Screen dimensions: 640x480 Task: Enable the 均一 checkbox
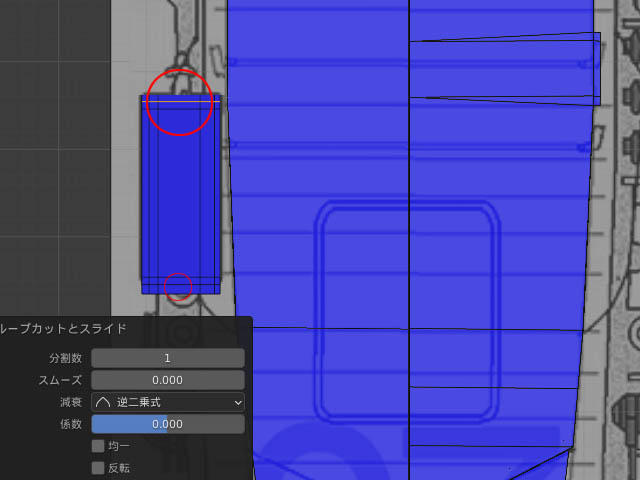click(x=98, y=446)
